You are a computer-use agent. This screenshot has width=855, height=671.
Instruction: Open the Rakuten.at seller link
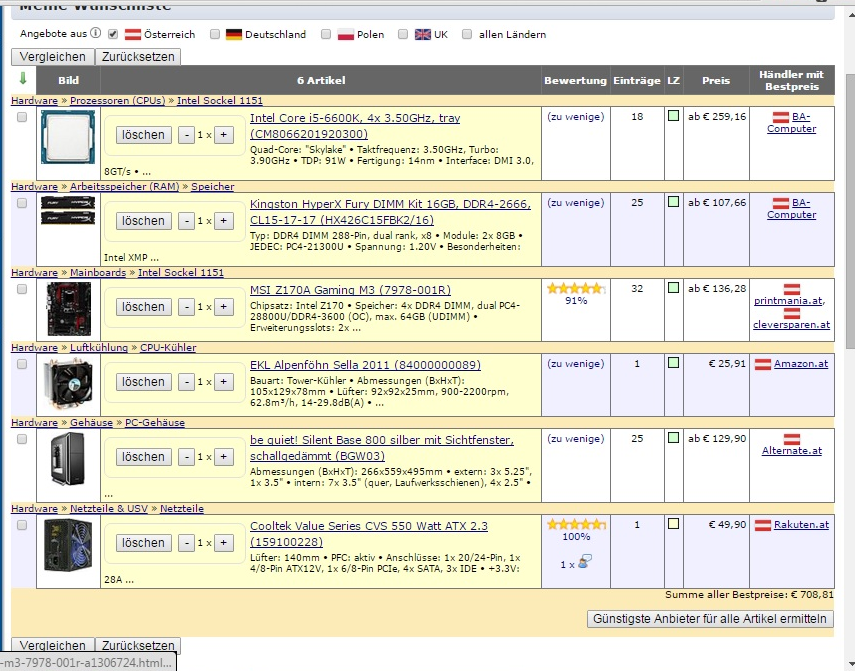click(801, 524)
